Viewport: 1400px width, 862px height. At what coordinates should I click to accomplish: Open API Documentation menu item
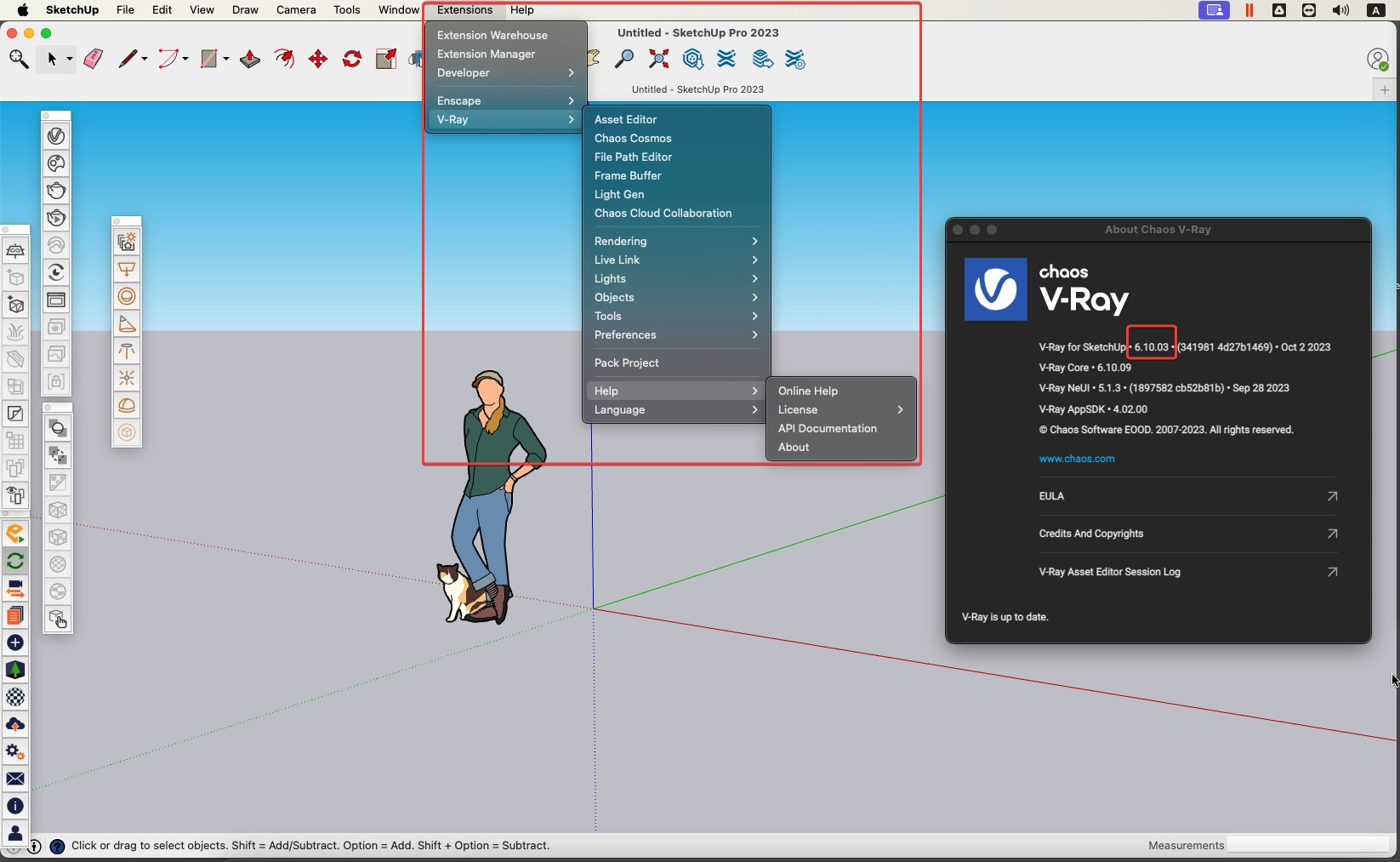click(x=840, y=429)
